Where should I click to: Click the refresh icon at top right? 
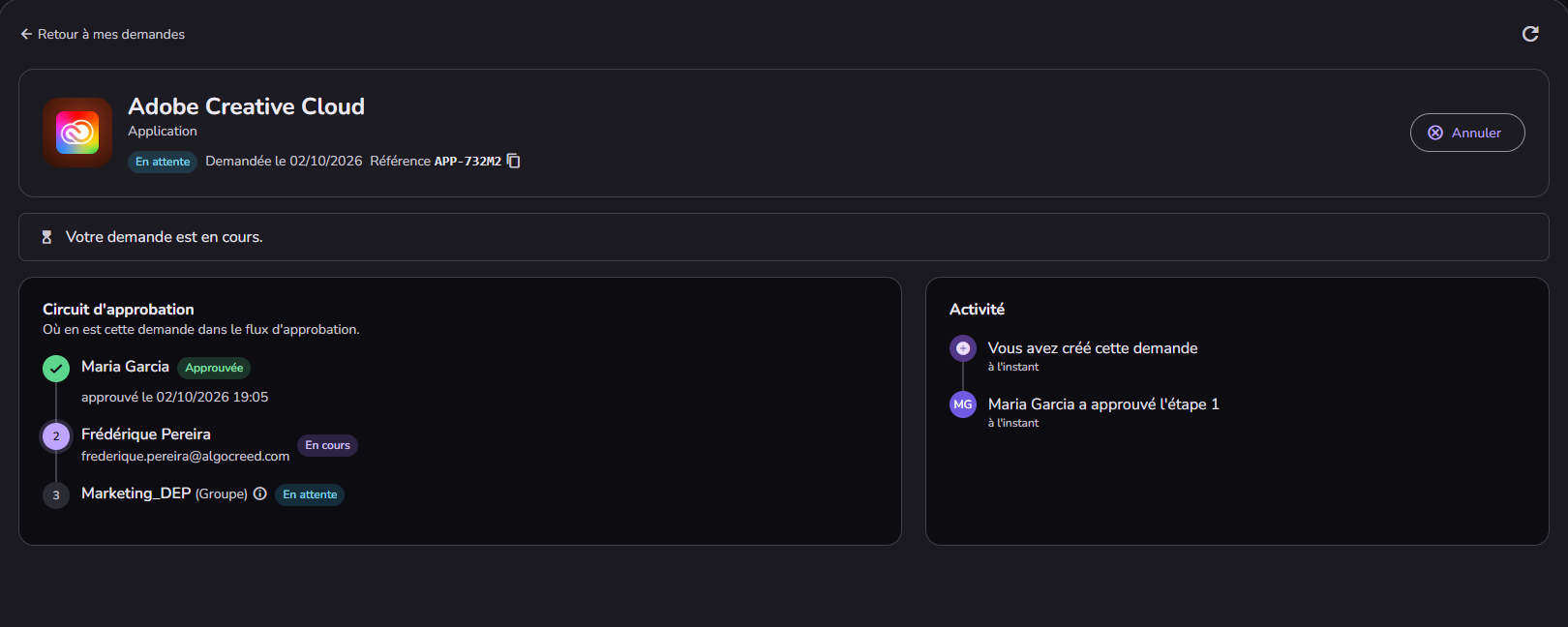[x=1530, y=34]
